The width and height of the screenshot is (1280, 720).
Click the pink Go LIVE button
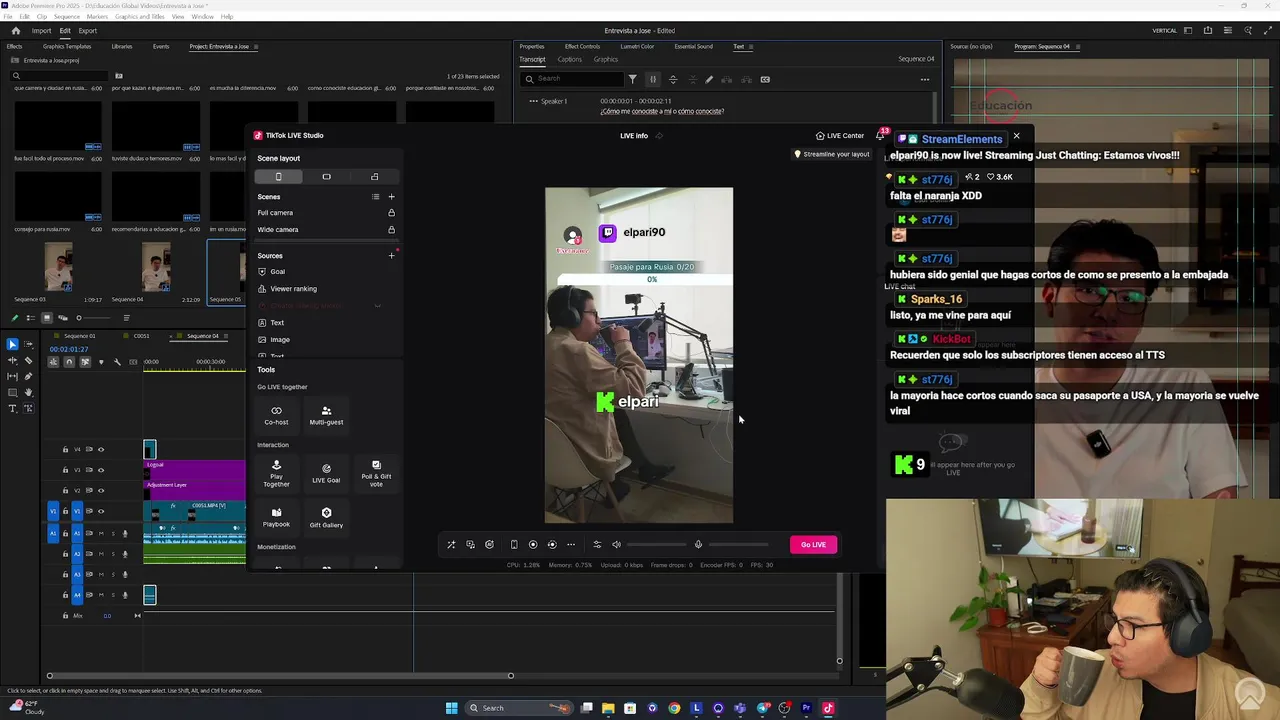tap(813, 545)
